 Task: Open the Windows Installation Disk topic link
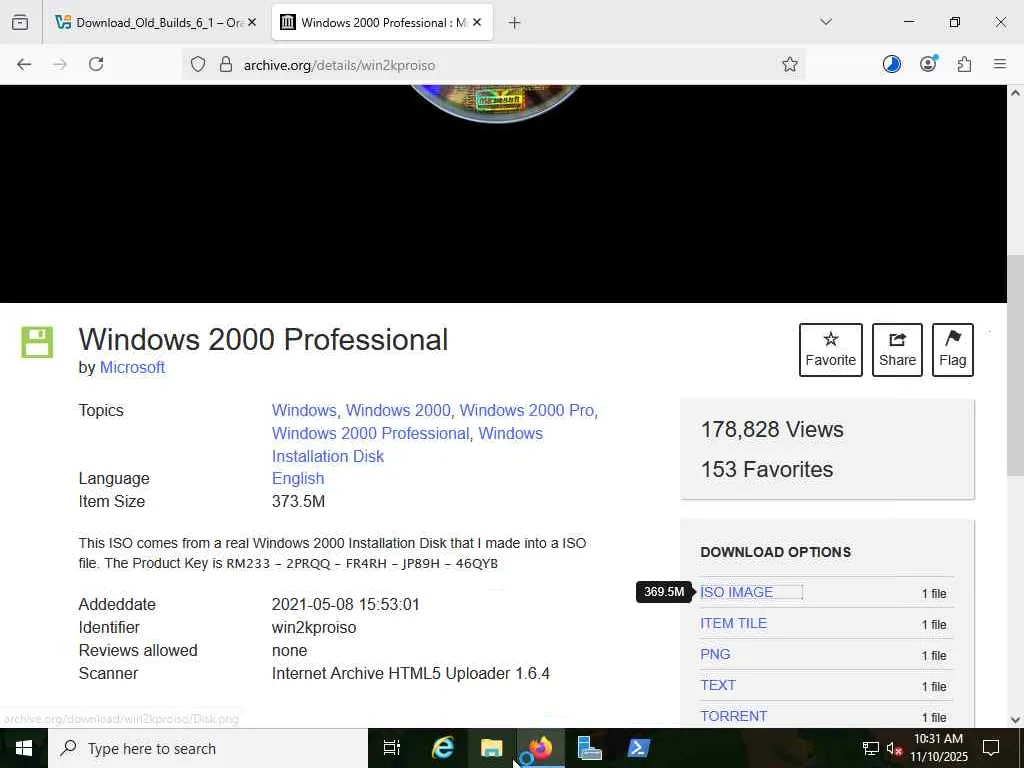tap(407, 445)
